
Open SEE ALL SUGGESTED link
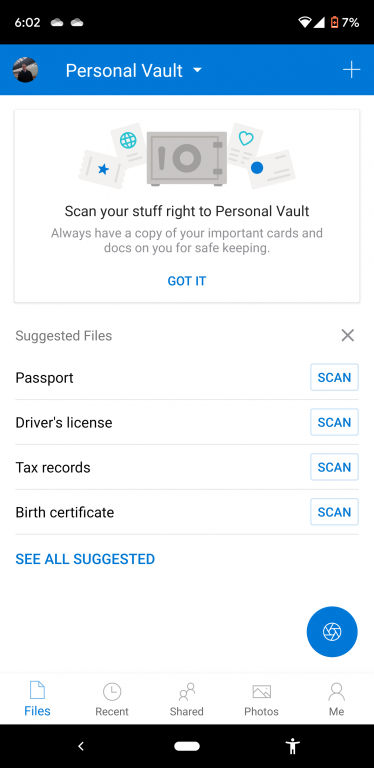(85, 559)
